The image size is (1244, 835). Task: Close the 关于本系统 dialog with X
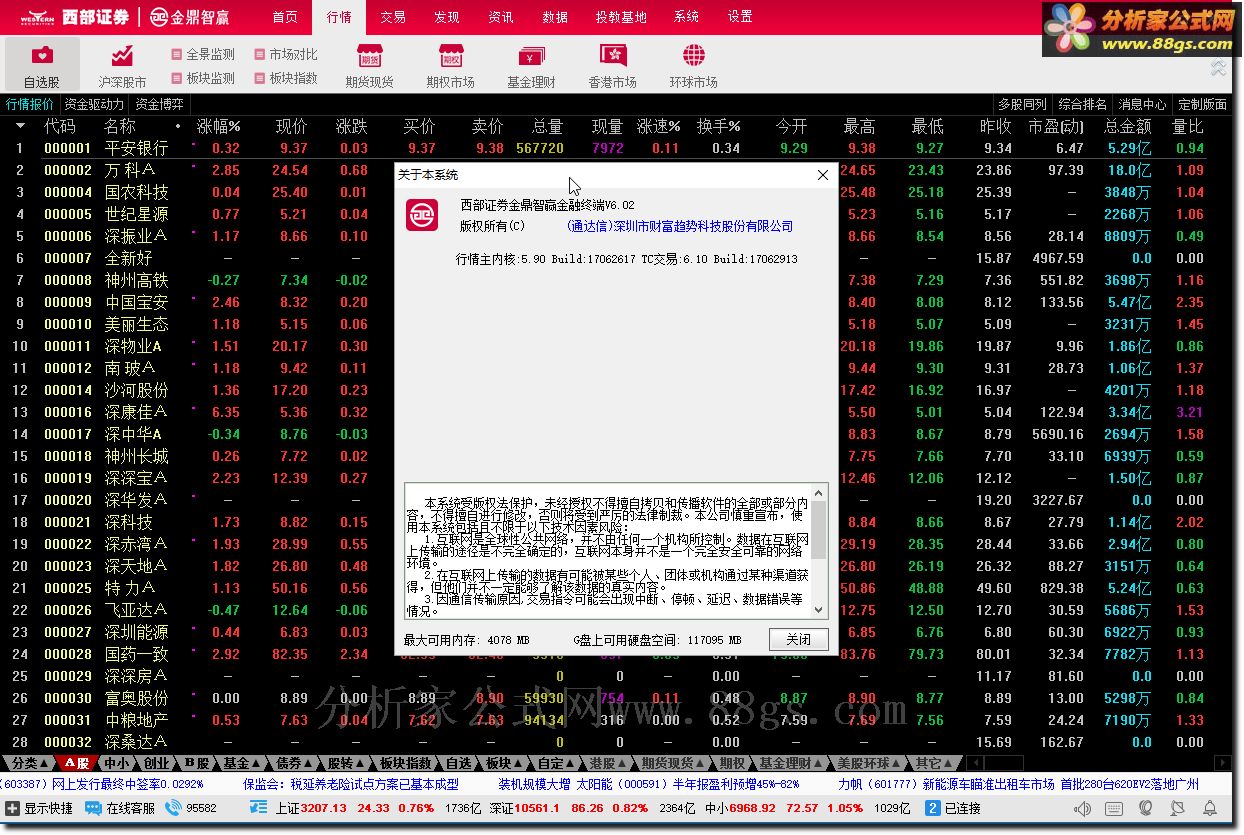tap(823, 175)
